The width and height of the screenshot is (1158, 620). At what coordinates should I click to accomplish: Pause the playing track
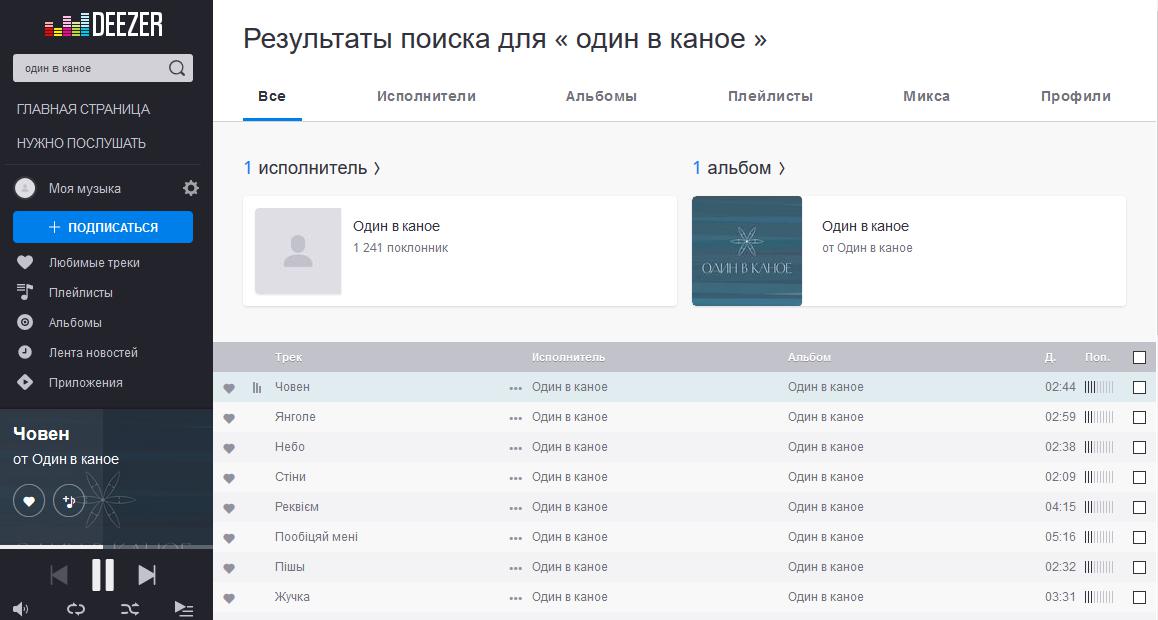tap(103, 575)
